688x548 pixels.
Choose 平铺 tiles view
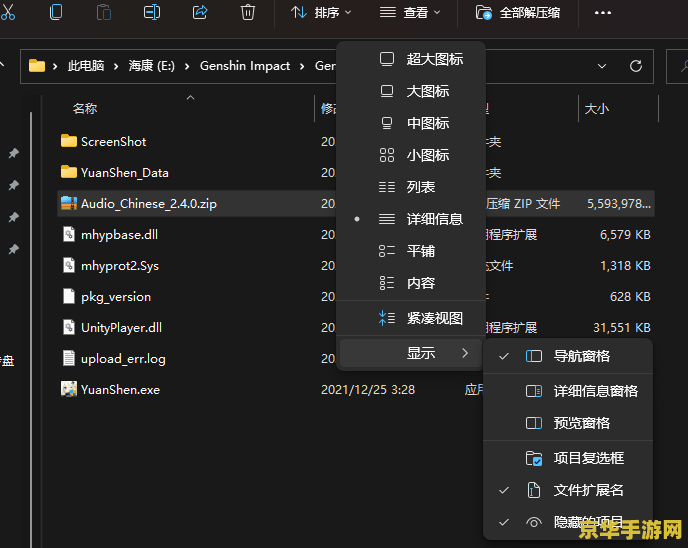[x=411, y=251]
